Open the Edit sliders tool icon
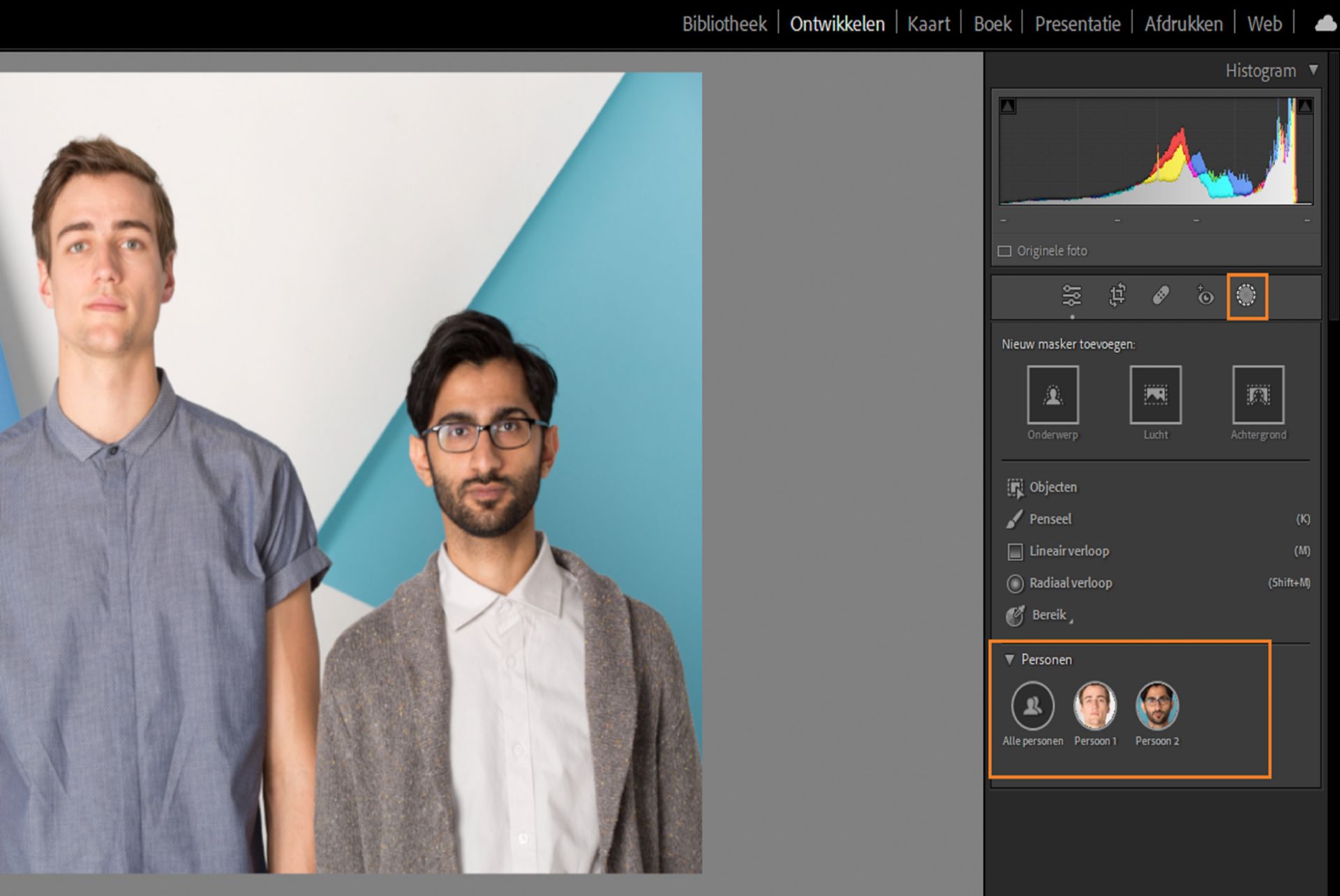This screenshot has width=1340, height=896. [1071, 296]
